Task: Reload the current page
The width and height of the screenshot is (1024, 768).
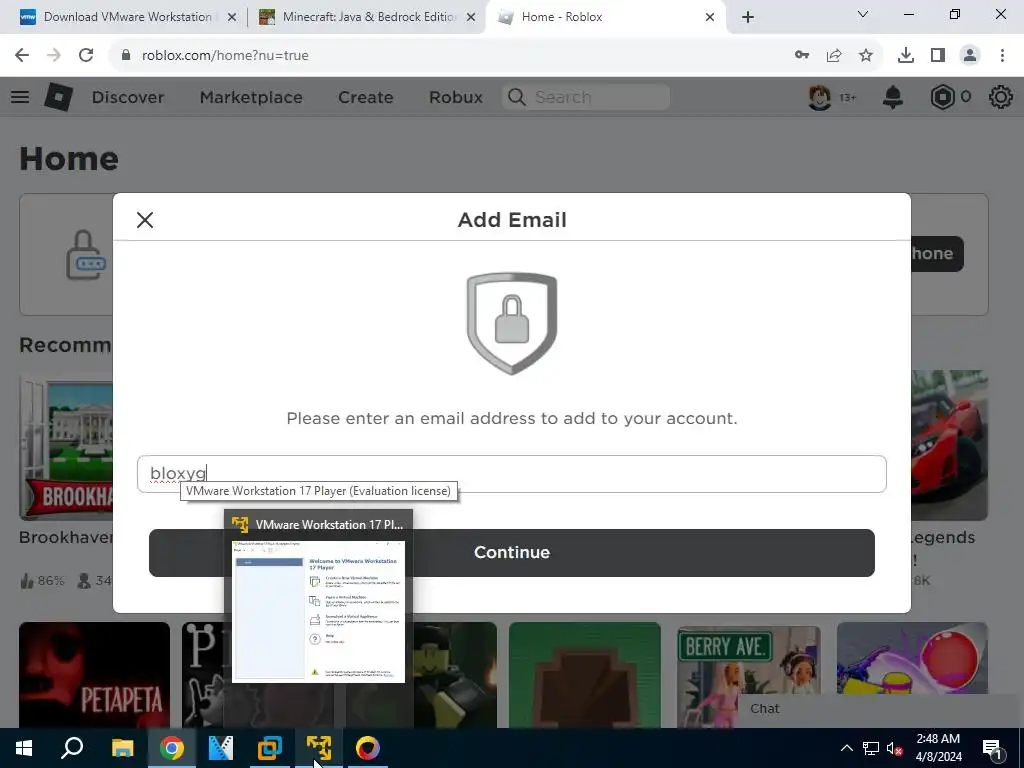Action: (86, 56)
